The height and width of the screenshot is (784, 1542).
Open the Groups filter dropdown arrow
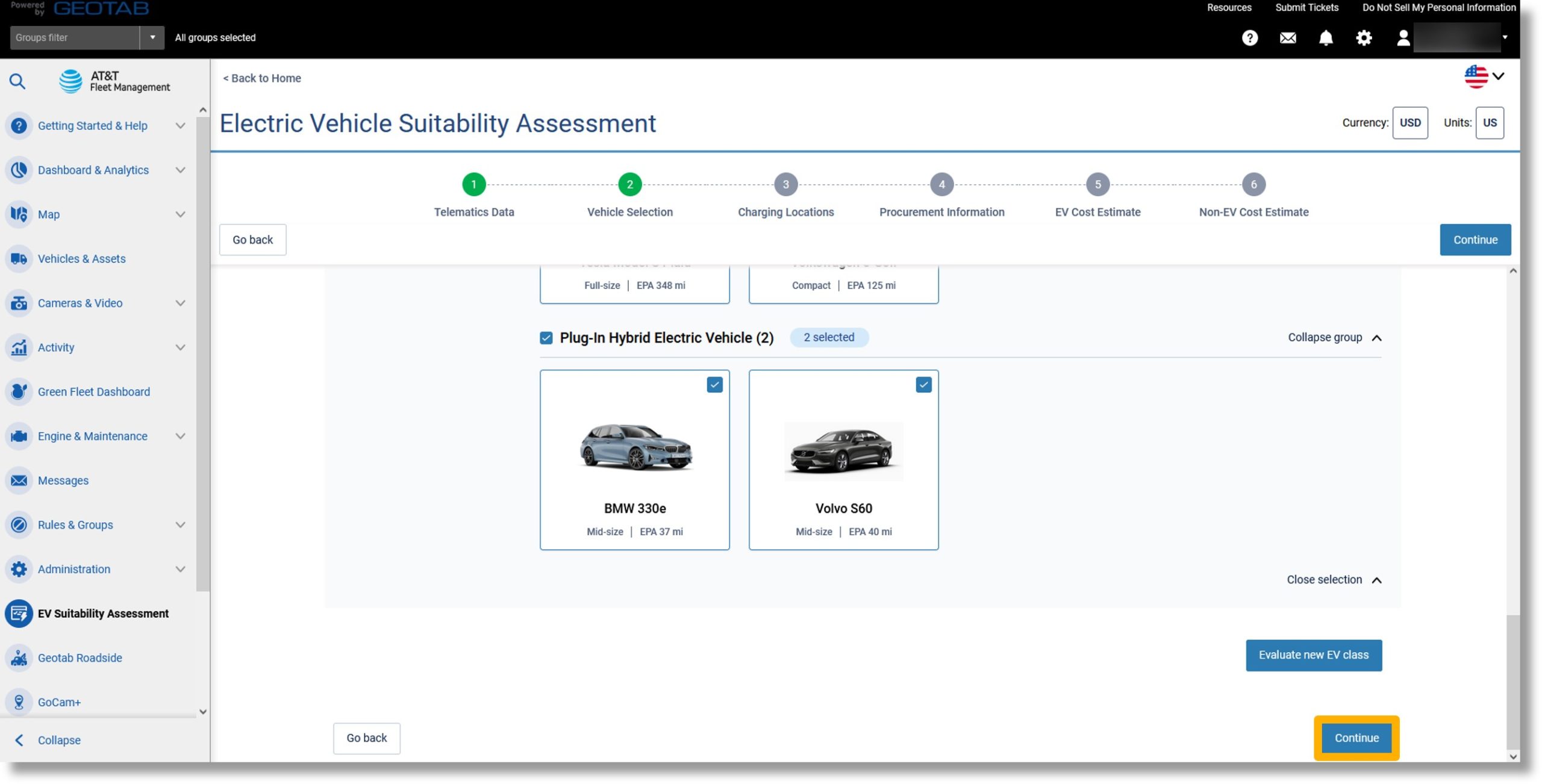pyautogui.click(x=152, y=37)
